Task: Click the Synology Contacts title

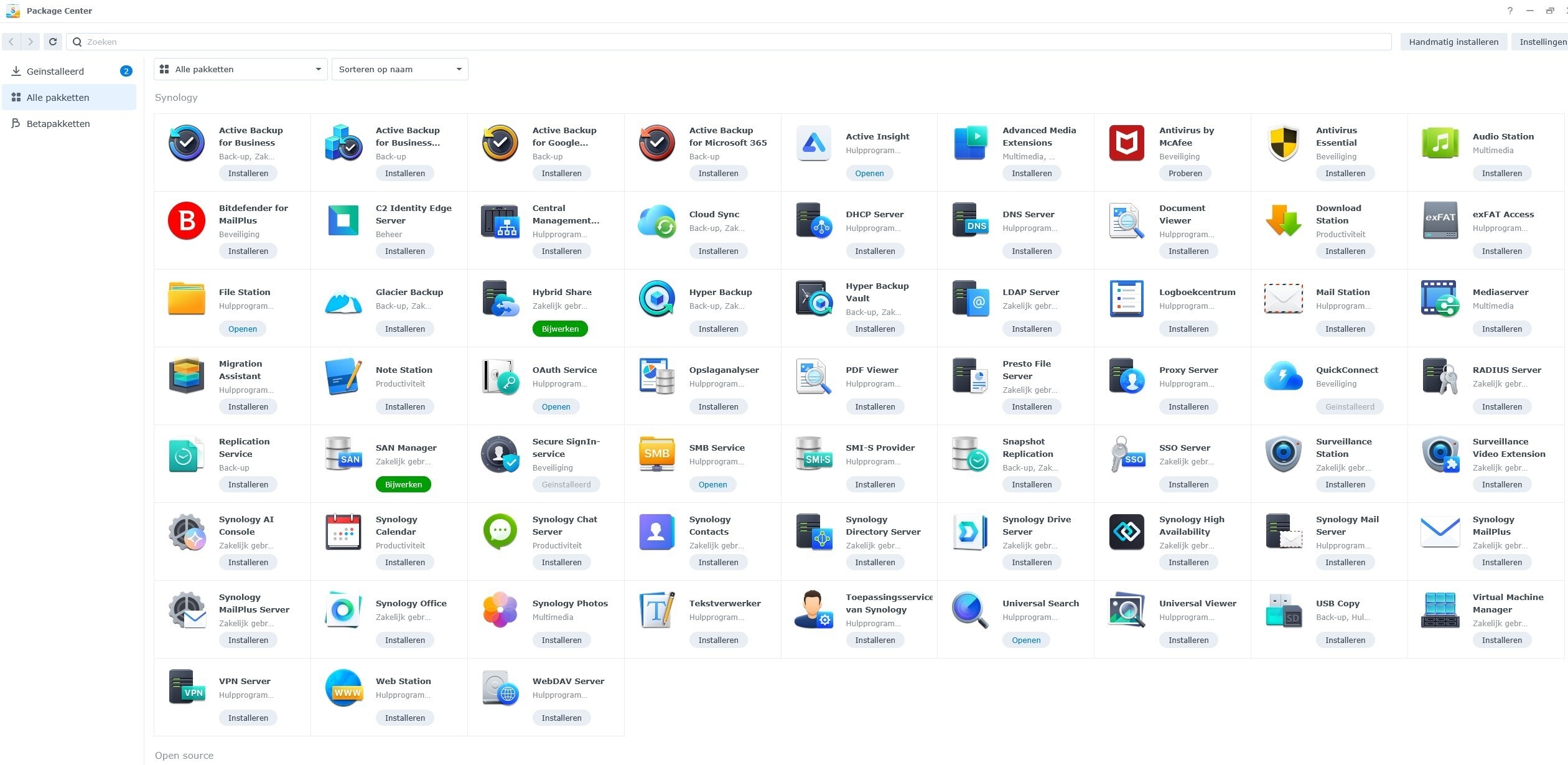Action: pyautogui.click(x=710, y=525)
